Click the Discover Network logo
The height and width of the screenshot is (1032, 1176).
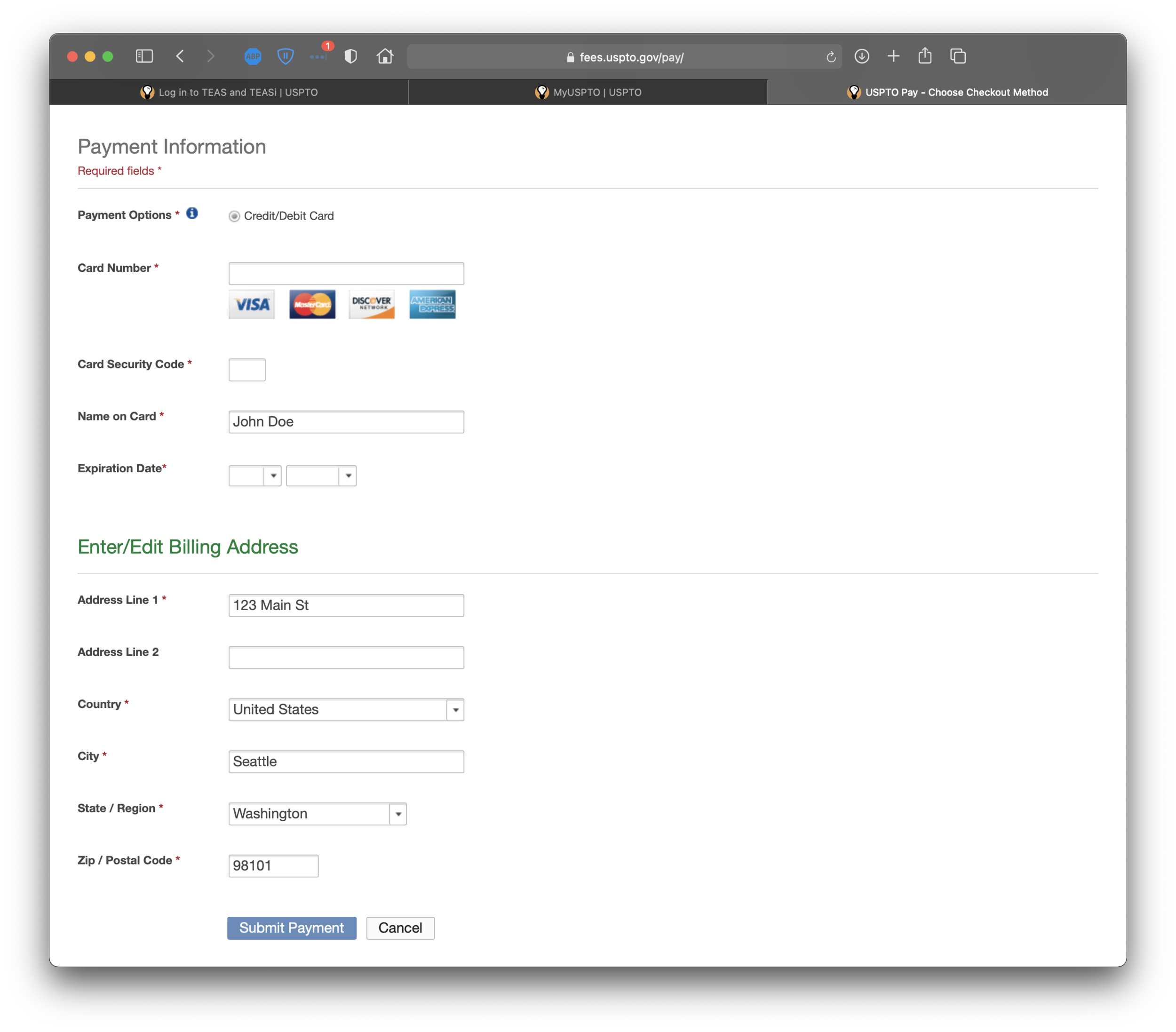click(x=372, y=304)
